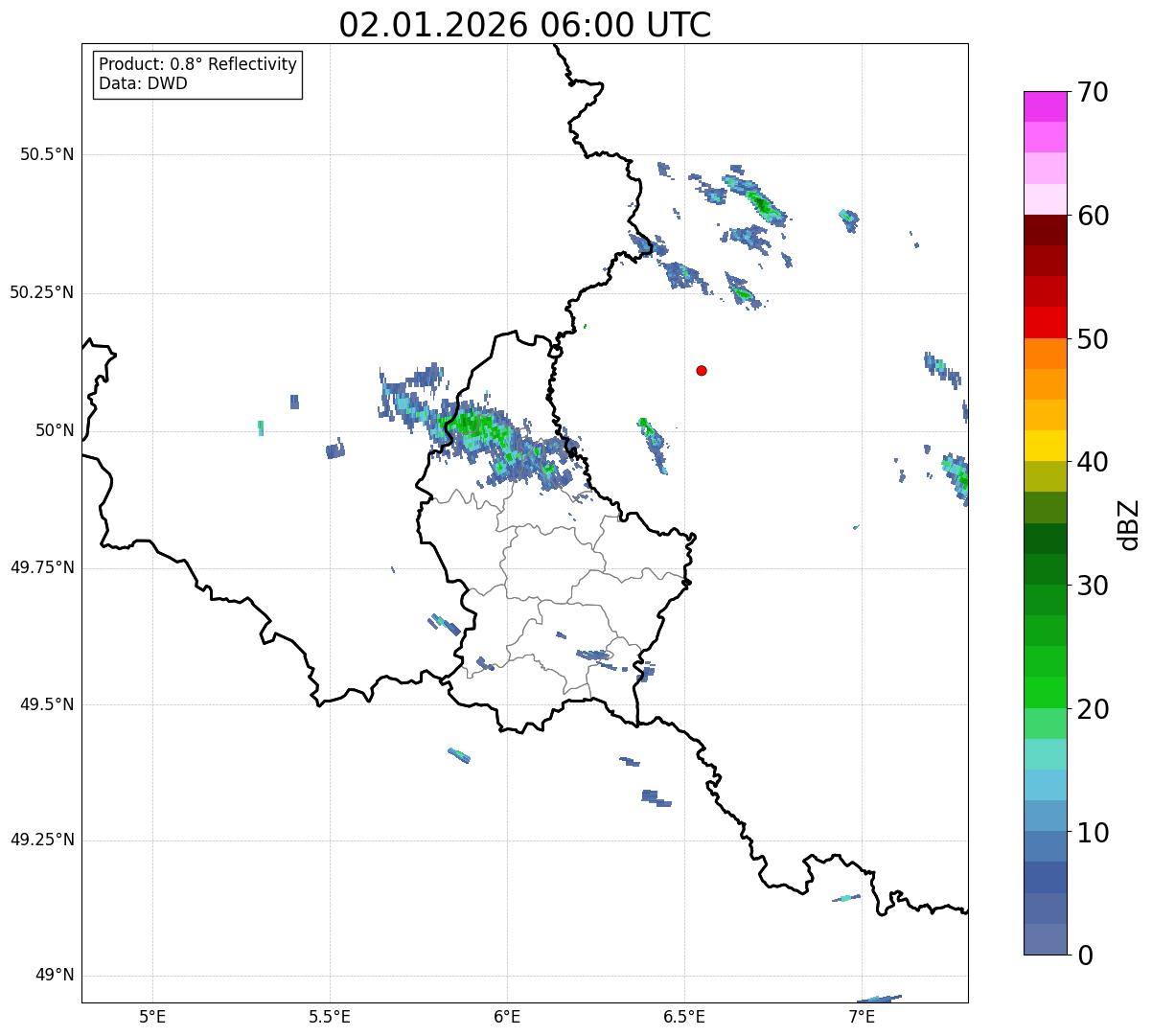The image size is (1152, 1036).
Task: Click the 7°E longitude label
Action: (862, 1016)
